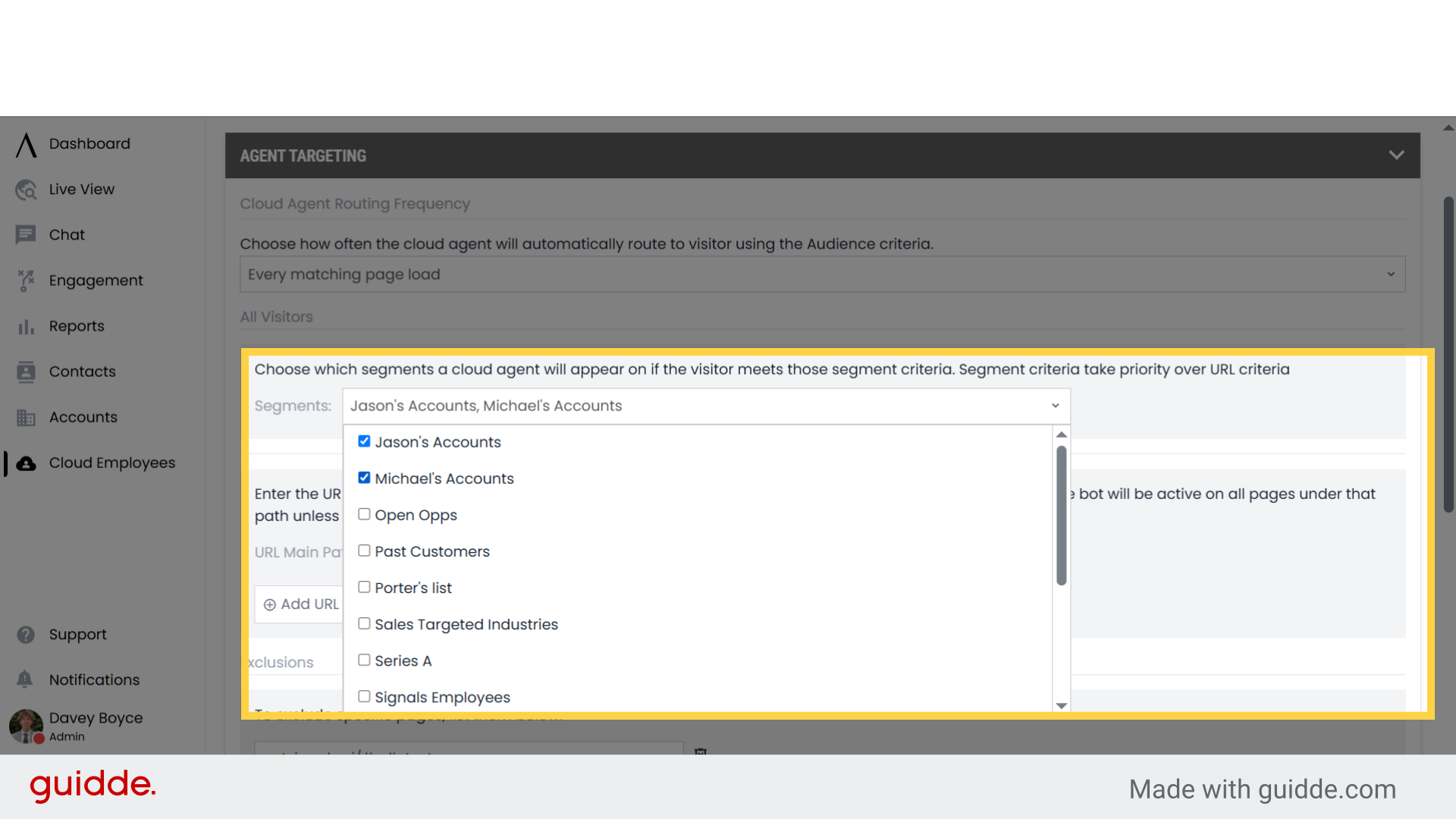The width and height of the screenshot is (1456, 819).
Task: Click the Chat bubble icon
Action: click(26, 235)
